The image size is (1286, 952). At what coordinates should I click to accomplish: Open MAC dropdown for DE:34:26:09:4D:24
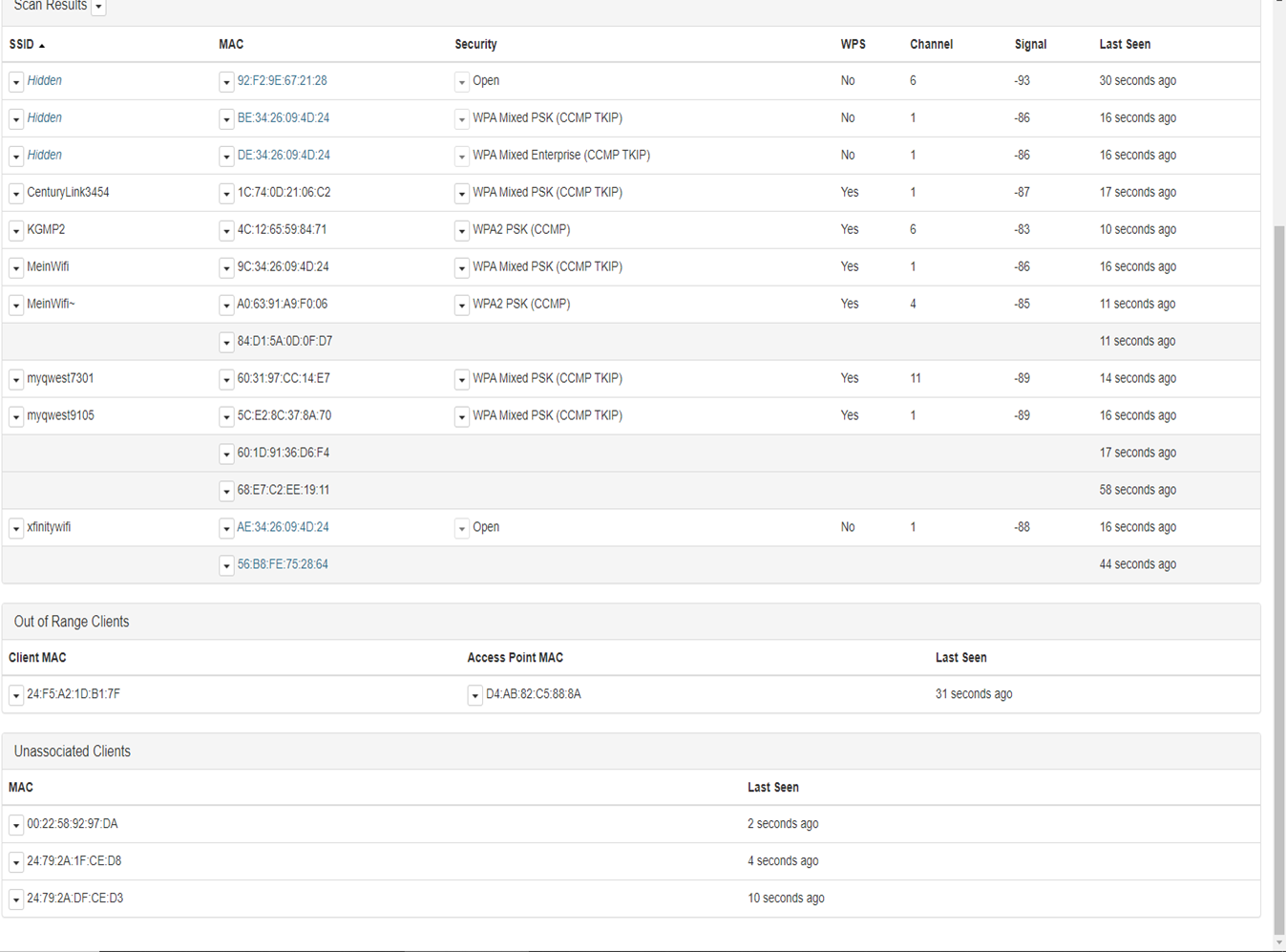coord(226,157)
